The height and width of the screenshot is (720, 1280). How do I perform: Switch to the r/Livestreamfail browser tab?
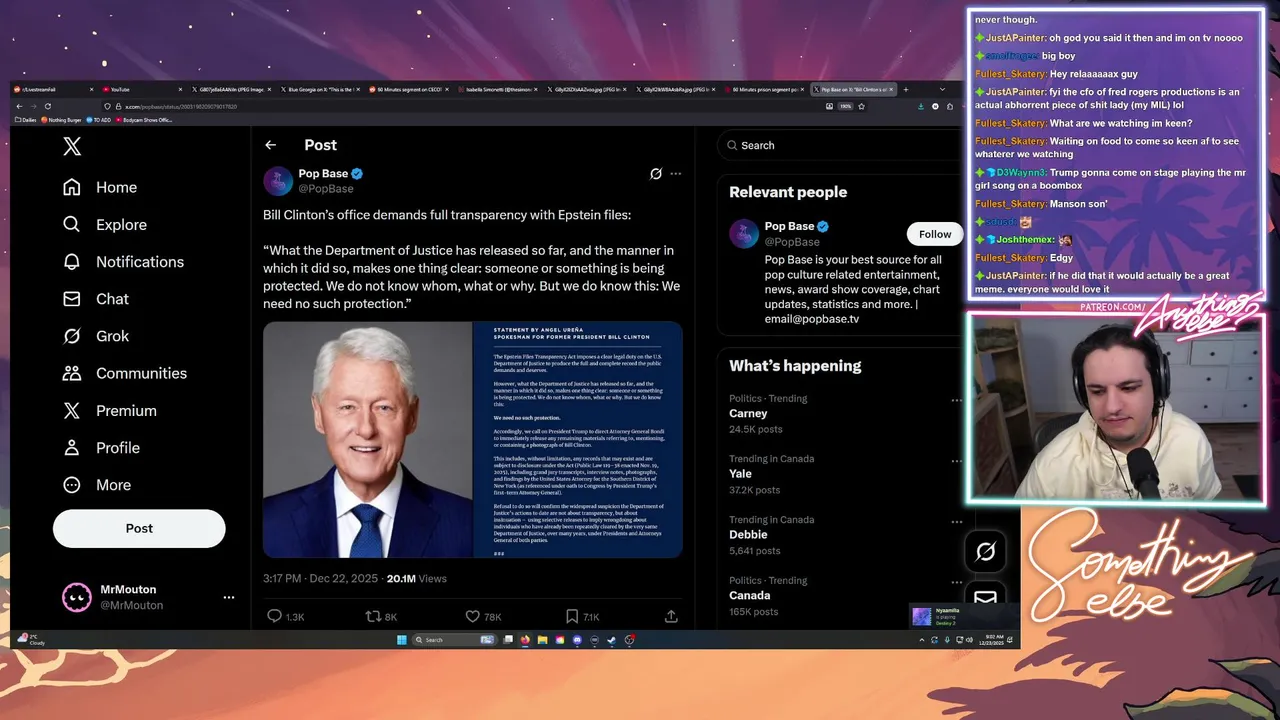(x=55, y=89)
